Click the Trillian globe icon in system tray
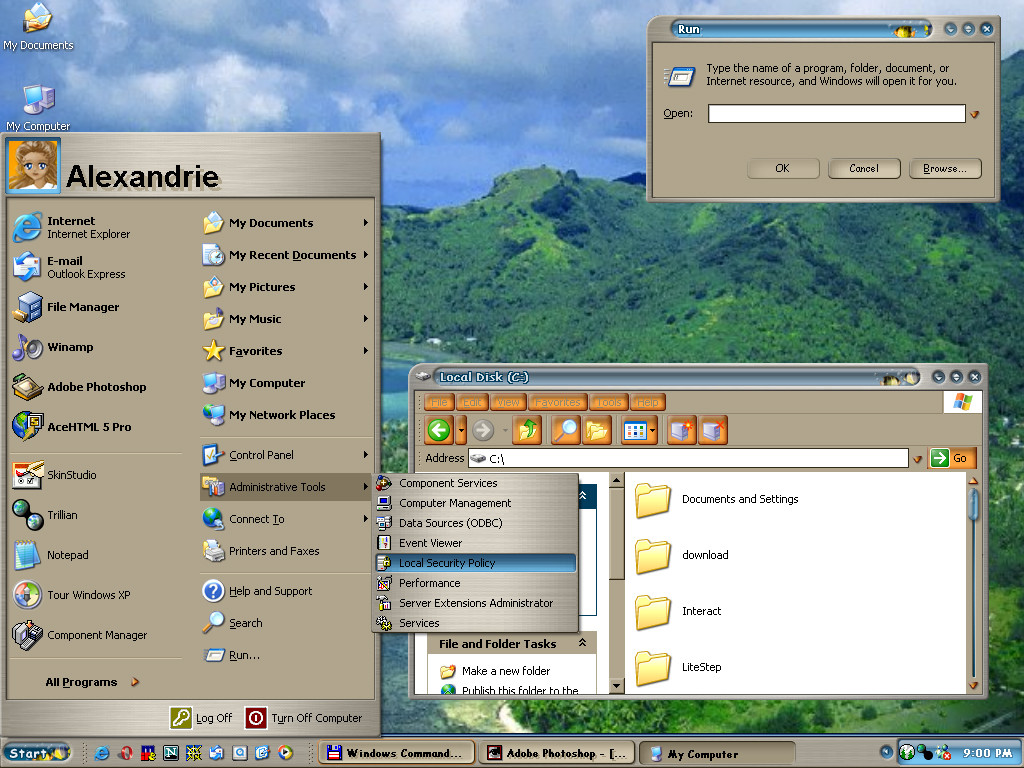This screenshot has height=768, width=1024. pos(924,753)
